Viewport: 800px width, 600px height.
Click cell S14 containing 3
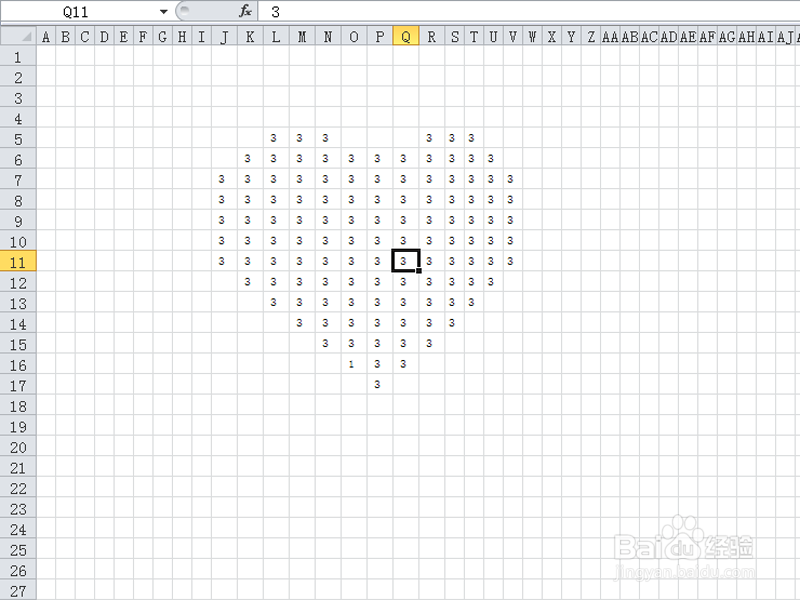[455, 322]
